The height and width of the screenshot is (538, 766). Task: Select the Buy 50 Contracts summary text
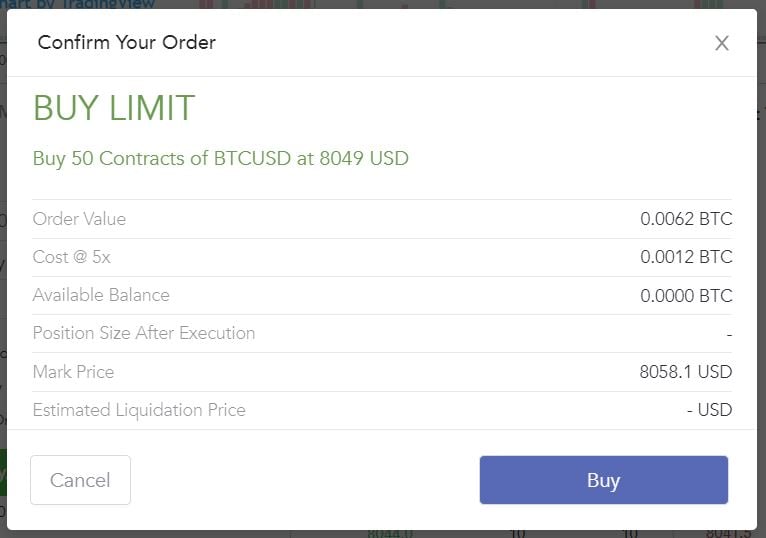(x=220, y=158)
